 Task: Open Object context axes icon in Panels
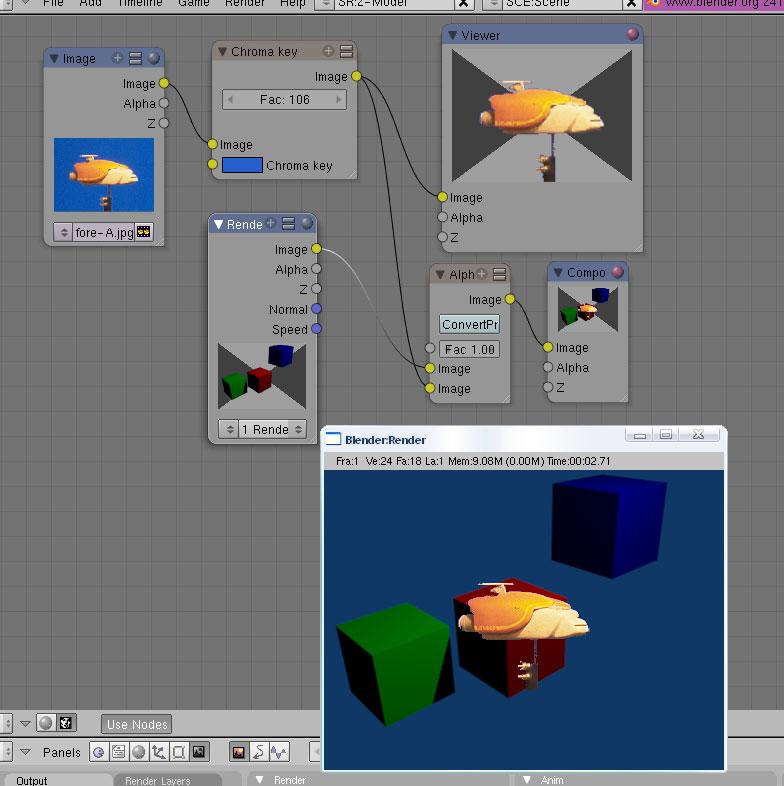coord(158,752)
